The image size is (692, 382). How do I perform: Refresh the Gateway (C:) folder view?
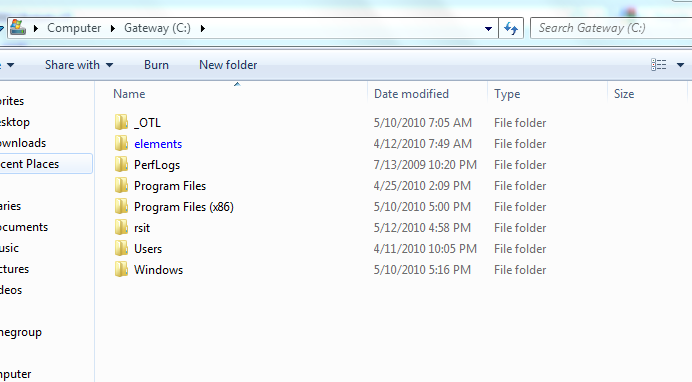point(511,28)
